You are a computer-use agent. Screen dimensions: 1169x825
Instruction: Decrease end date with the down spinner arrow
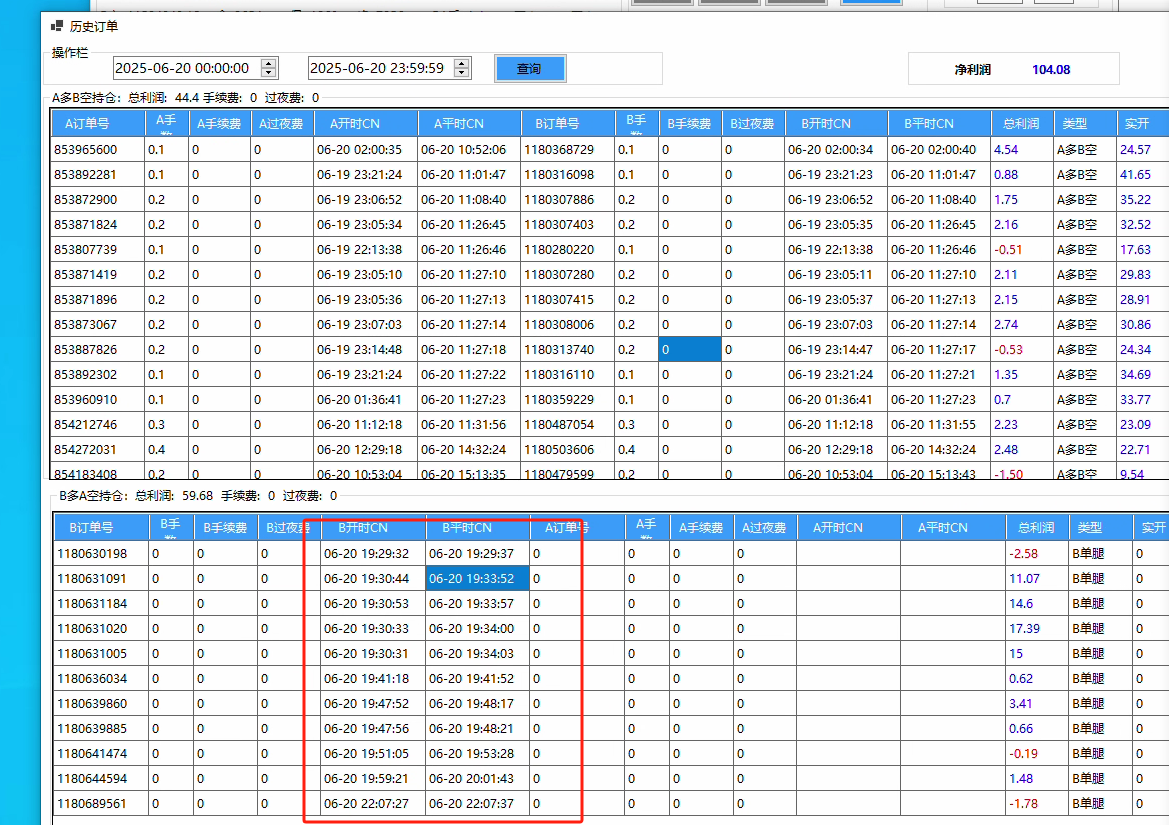click(461, 73)
